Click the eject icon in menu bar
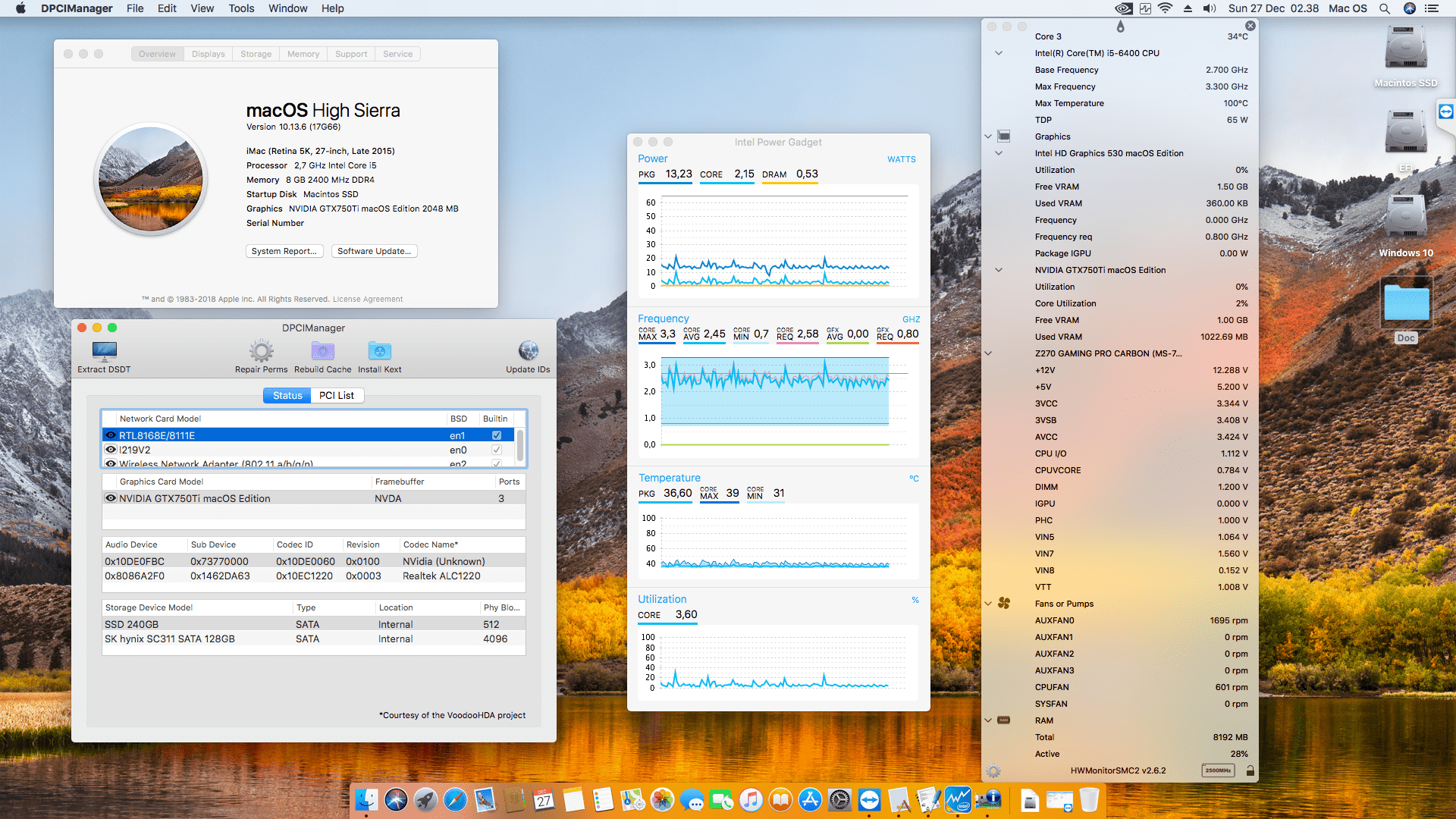This screenshot has width=1456, height=819. click(1188, 8)
